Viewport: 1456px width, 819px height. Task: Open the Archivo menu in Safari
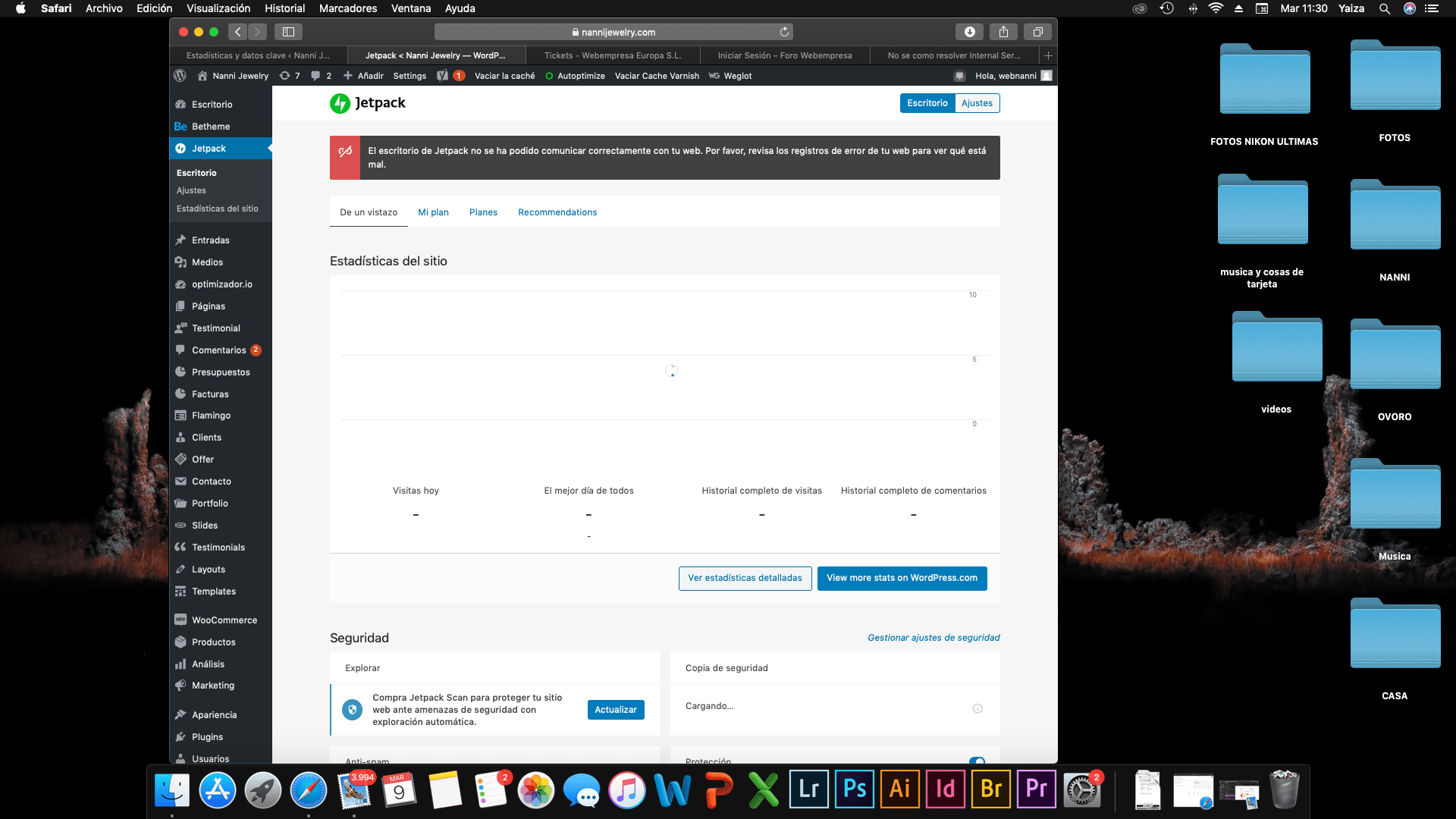pos(104,8)
